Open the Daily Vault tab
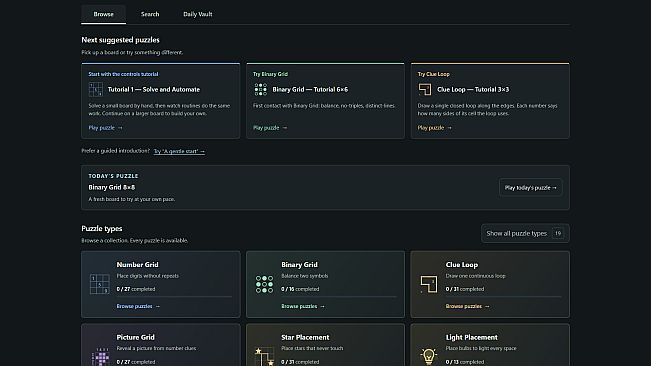The width and height of the screenshot is (651, 366). 198,14
